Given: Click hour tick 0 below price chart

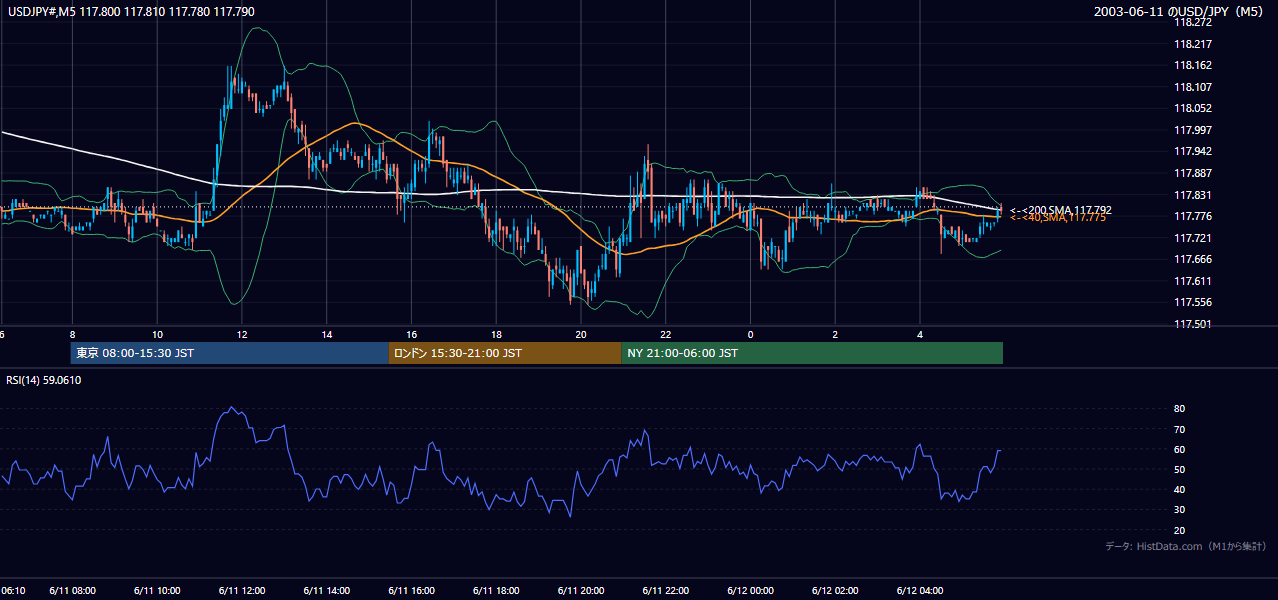Looking at the screenshot, I should tap(750, 334).
